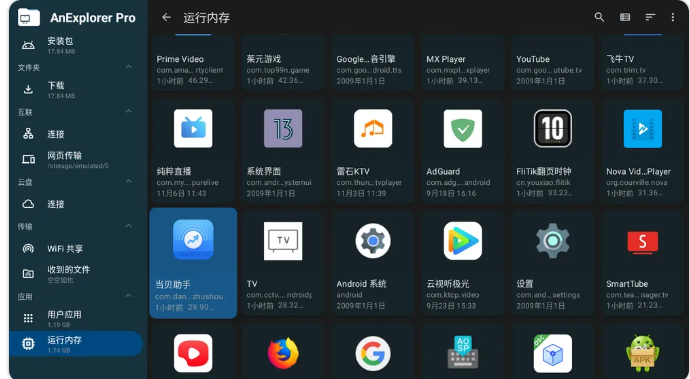Click date text 9月18日 16:16
690x379 pixels.
451,193
